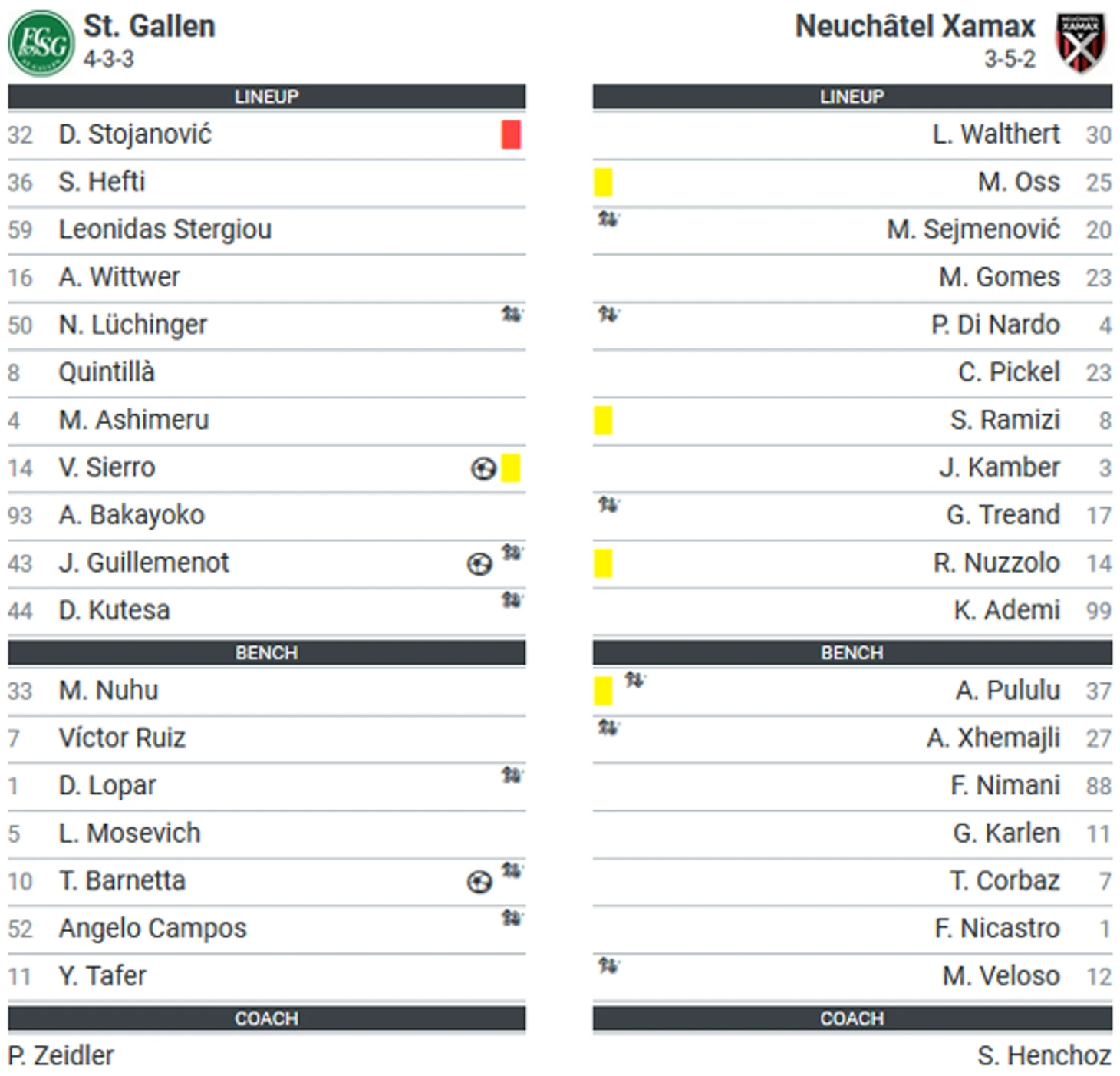Select the St. Gallen BENCH header
Screen dimensions: 1120x1076
click(x=267, y=652)
